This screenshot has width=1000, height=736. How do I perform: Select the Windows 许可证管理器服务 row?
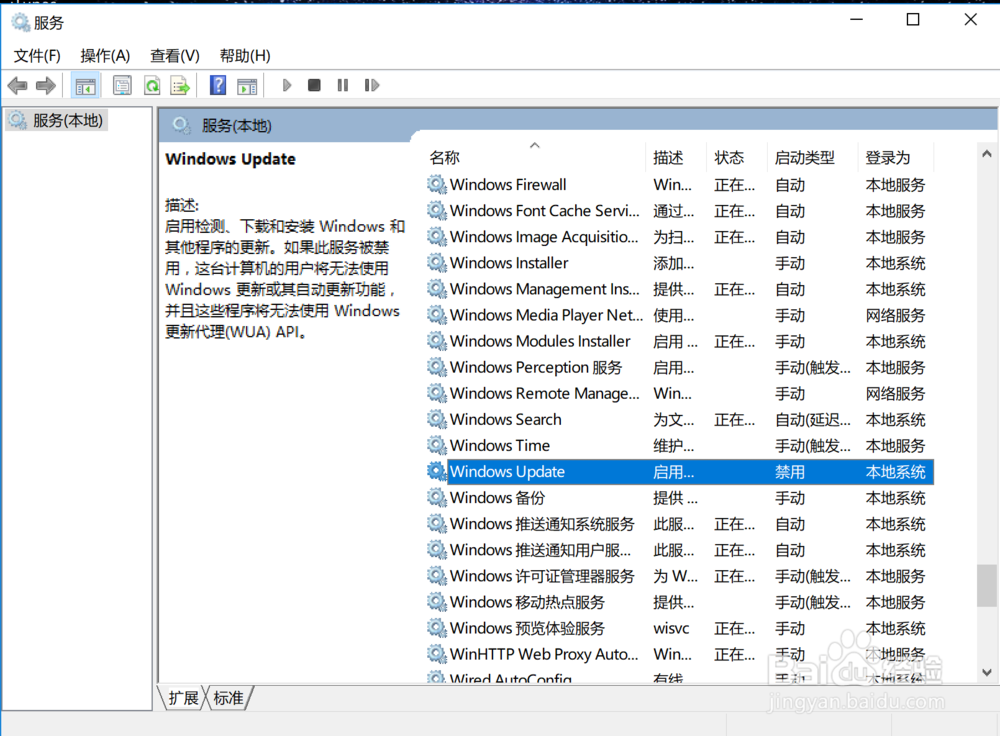(x=680, y=576)
